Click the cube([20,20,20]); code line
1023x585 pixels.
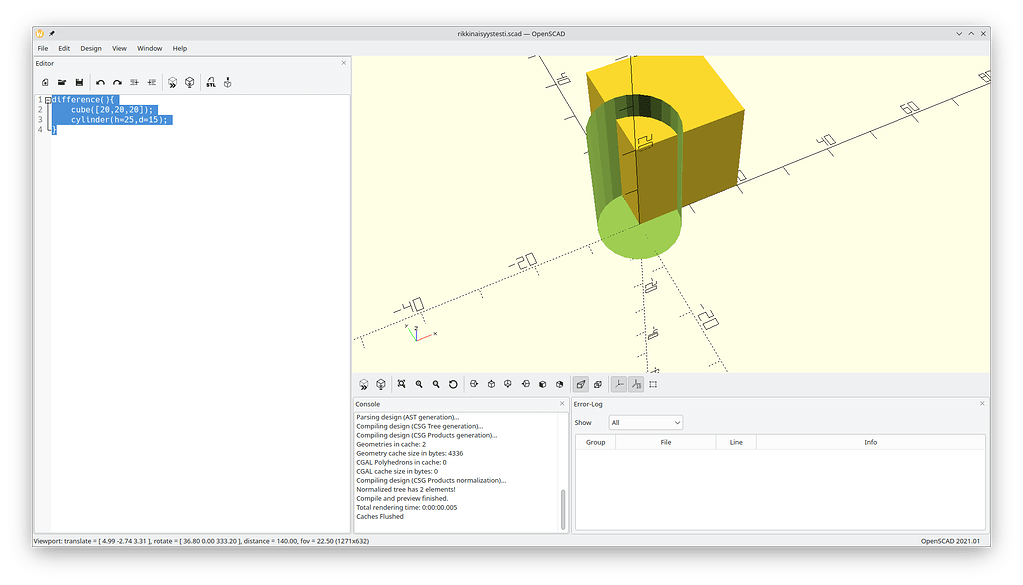(112, 110)
